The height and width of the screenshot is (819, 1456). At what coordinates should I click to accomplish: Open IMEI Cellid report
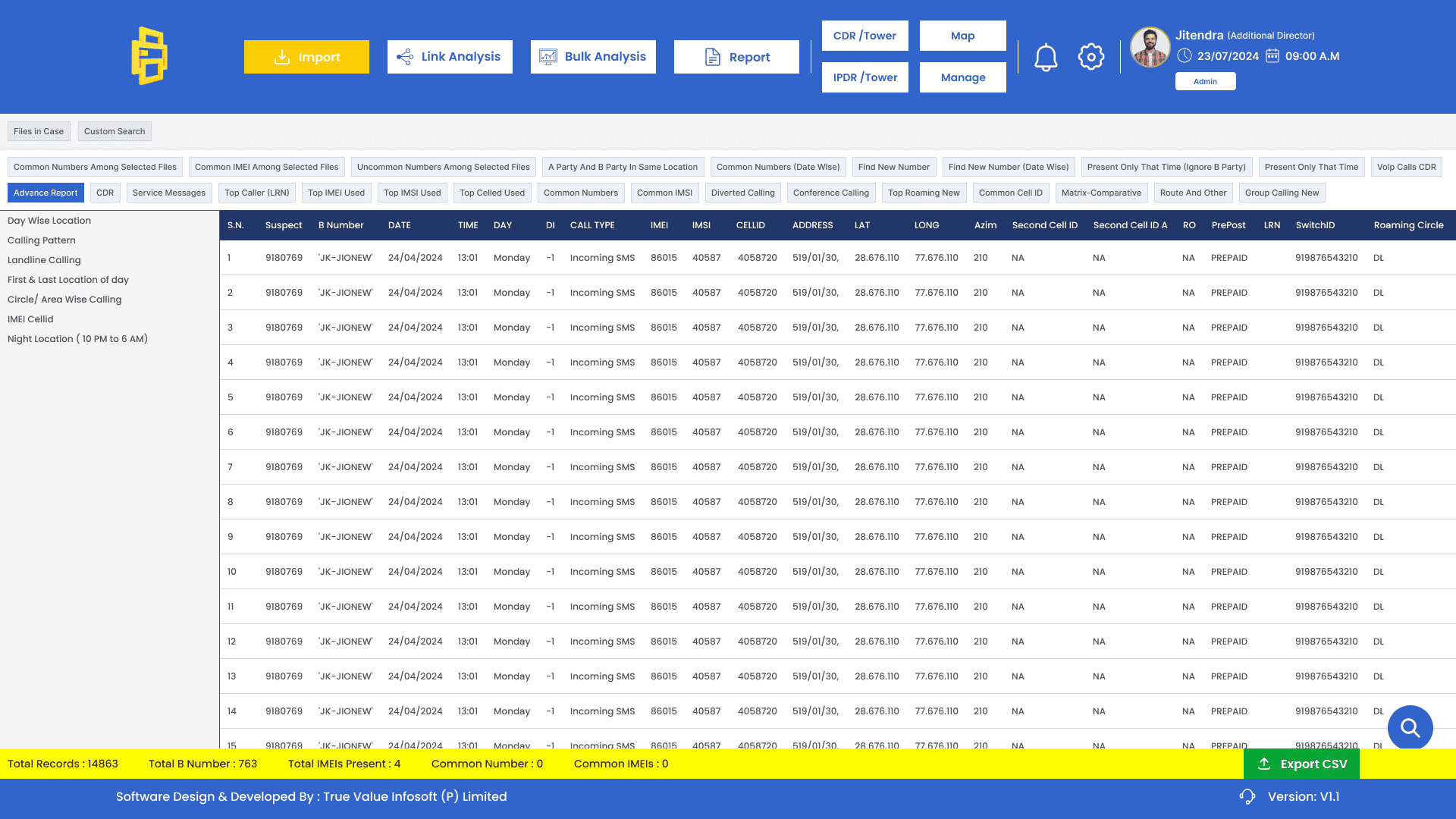pyautogui.click(x=30, y=319)
